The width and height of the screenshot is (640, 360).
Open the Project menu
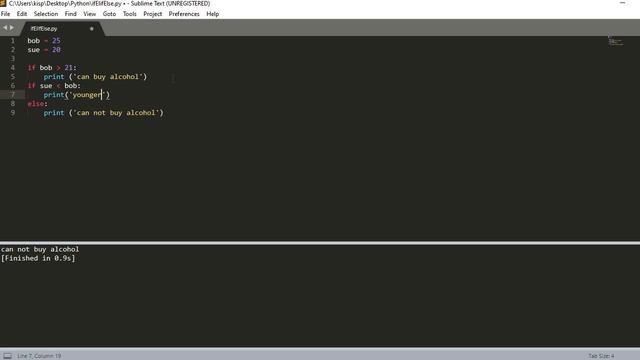(x=153, y=14)
